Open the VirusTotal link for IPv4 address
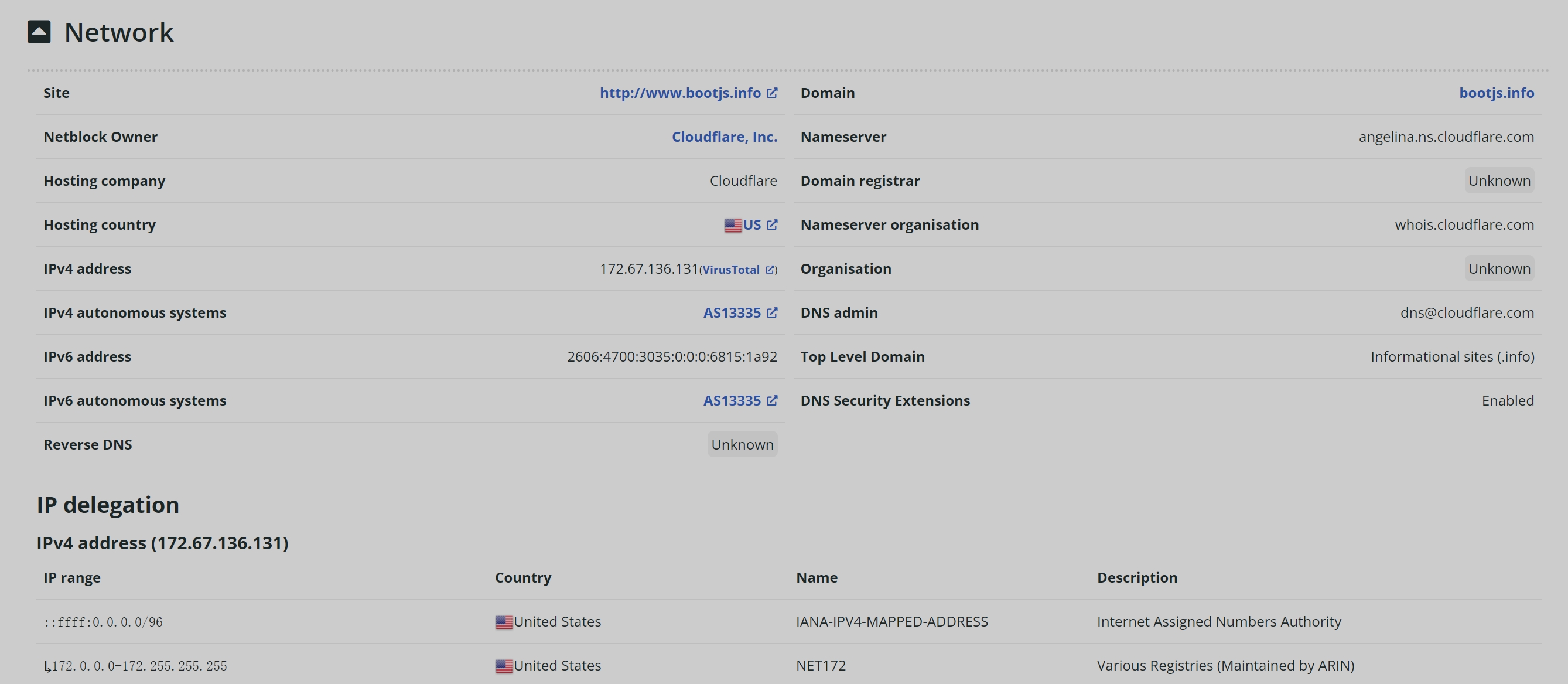 730,269
